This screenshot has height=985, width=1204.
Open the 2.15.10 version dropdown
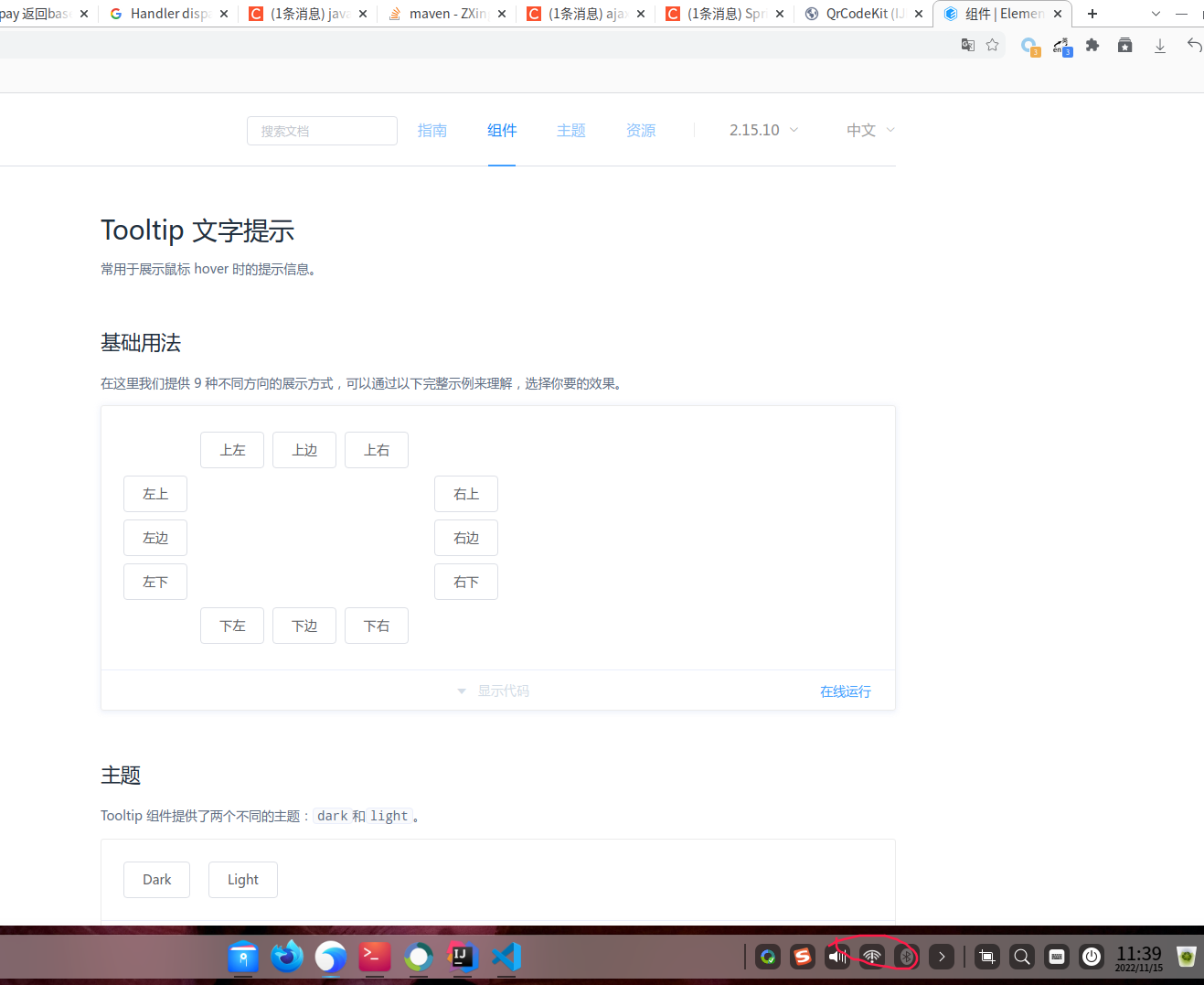762,130
